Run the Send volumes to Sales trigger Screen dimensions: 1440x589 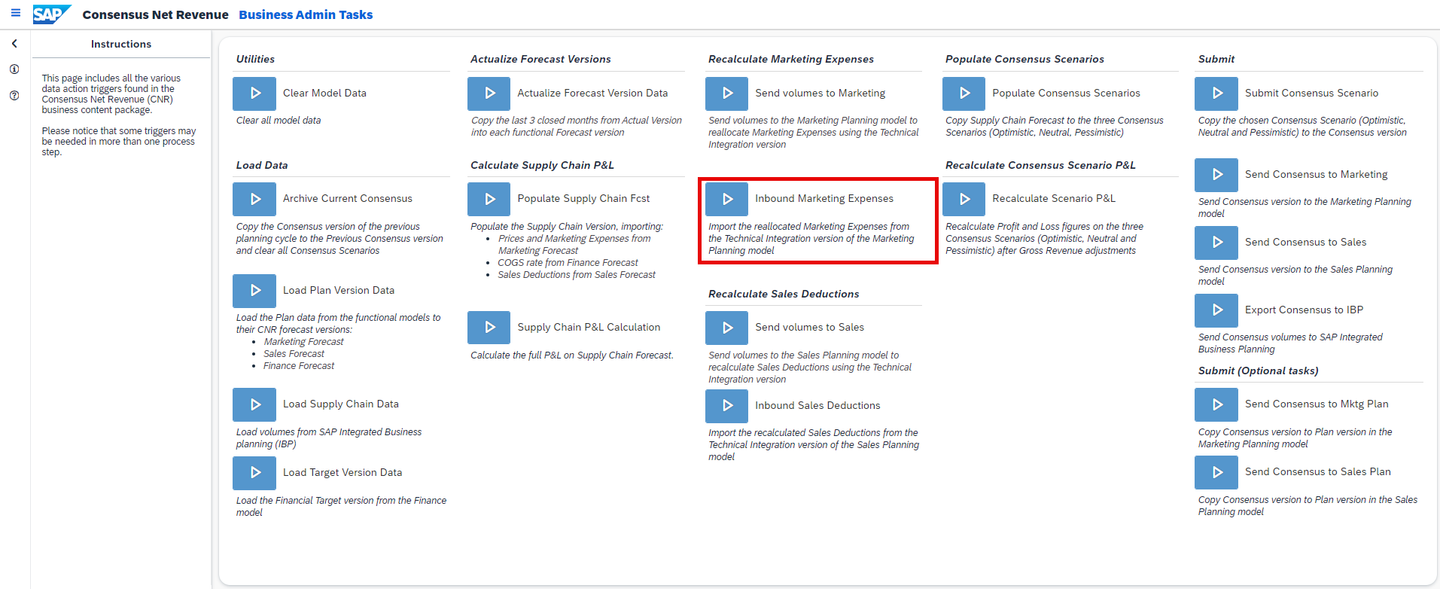tap(727, 327)
